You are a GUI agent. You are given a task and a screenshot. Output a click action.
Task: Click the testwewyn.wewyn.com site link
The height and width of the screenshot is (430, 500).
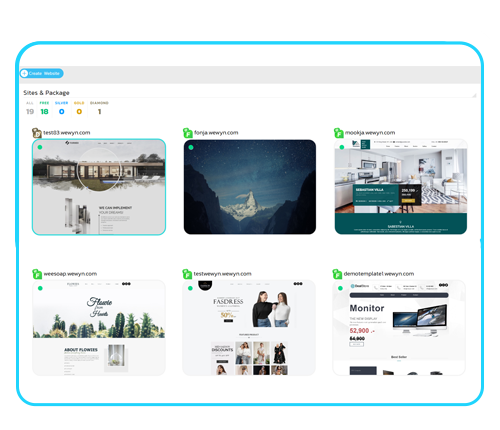[223, 274]
